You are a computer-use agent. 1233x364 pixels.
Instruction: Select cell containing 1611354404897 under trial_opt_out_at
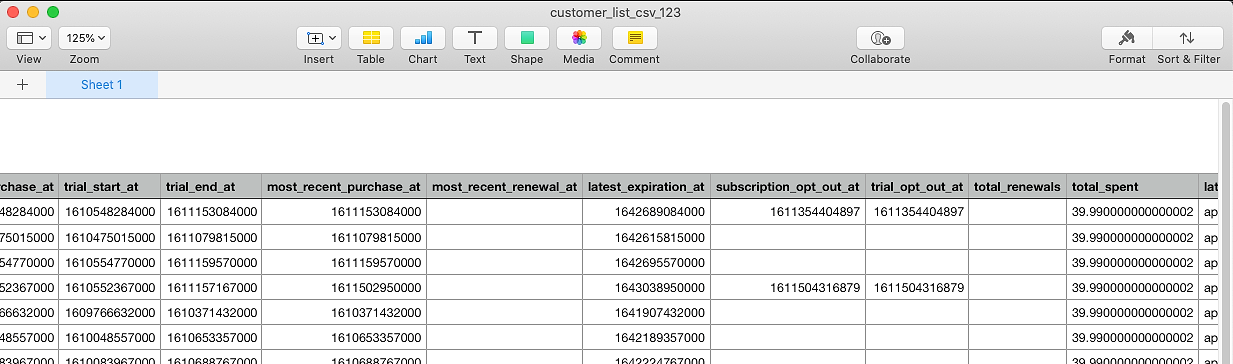coord(918,212)
